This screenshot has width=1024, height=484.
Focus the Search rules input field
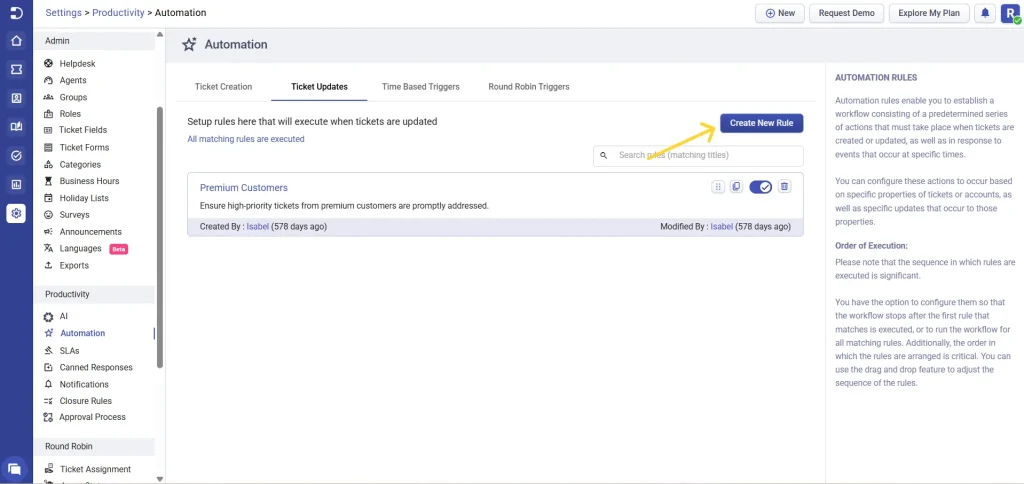[x=698, y=155]
